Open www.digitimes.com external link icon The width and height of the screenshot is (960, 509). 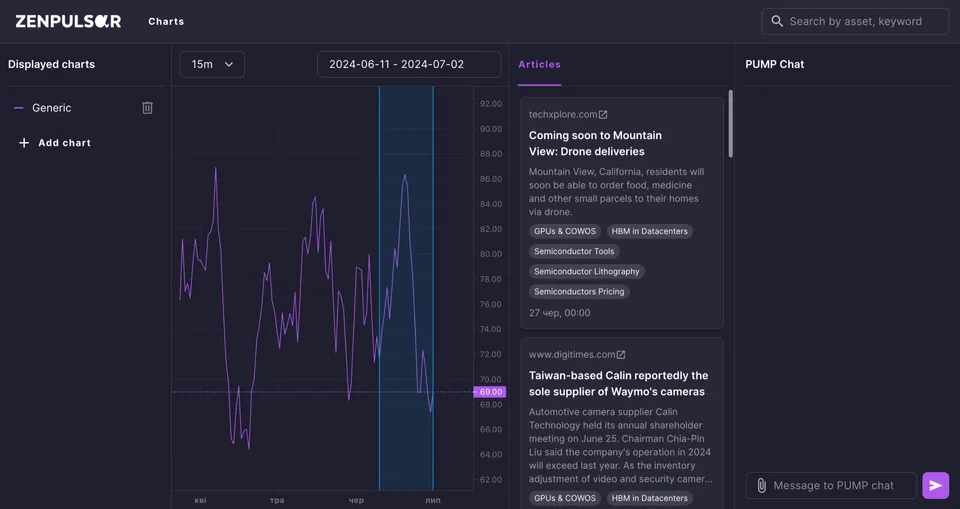pyautogui.click(x=621, y=355)
